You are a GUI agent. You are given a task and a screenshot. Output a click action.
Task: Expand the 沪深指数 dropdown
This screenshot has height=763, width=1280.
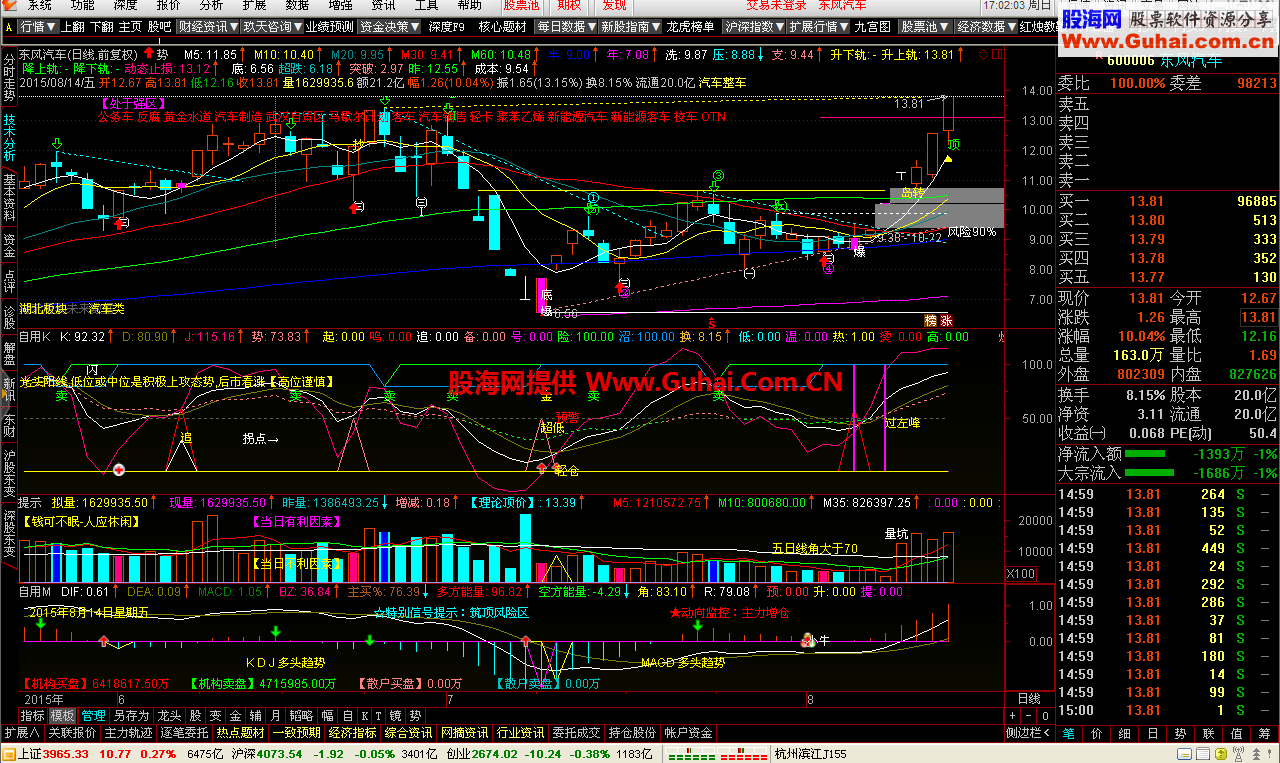point(753,27)
